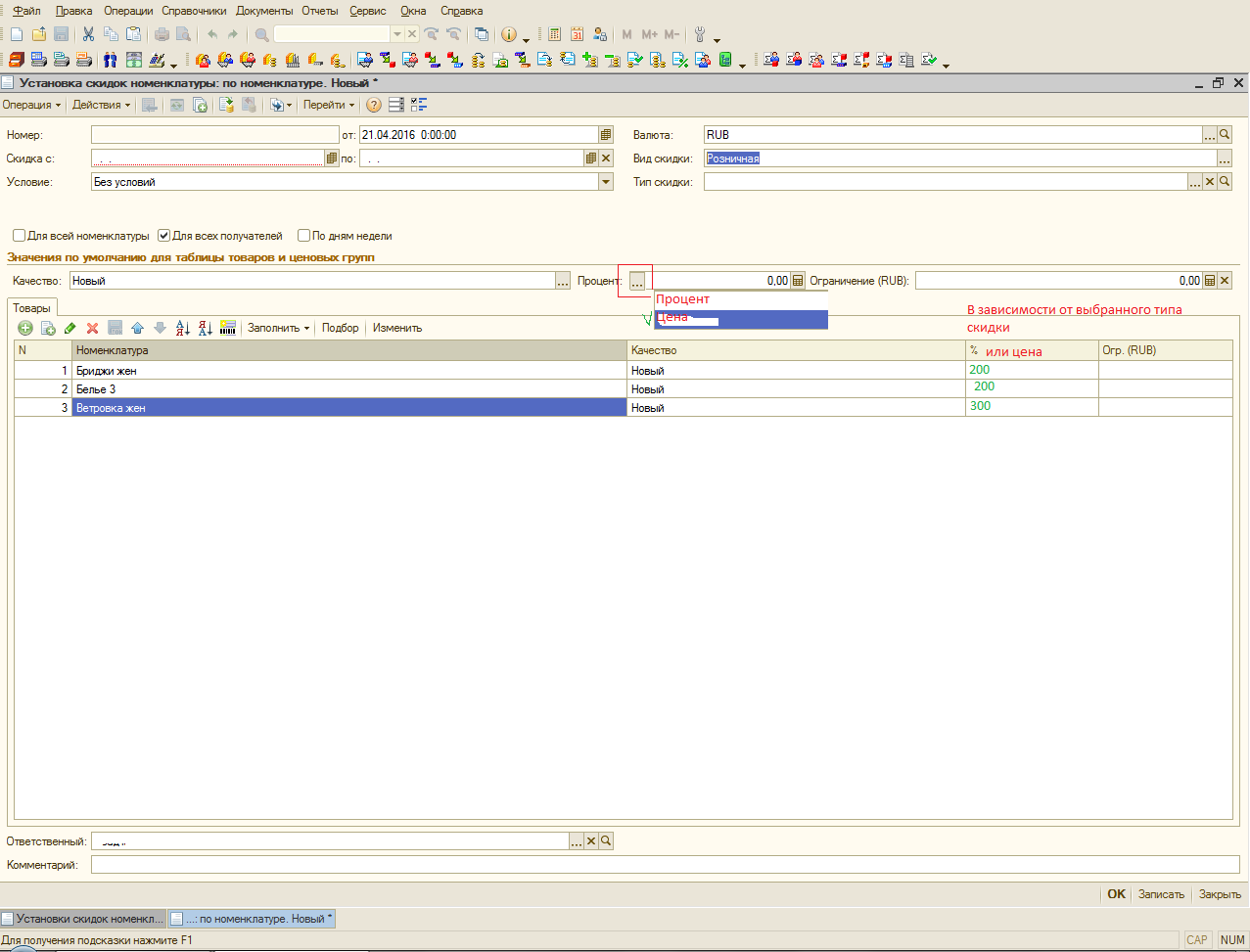Open the calculator for the Процент field
Viewport: 1250px width, 952px height.
(x=798, y=281)
